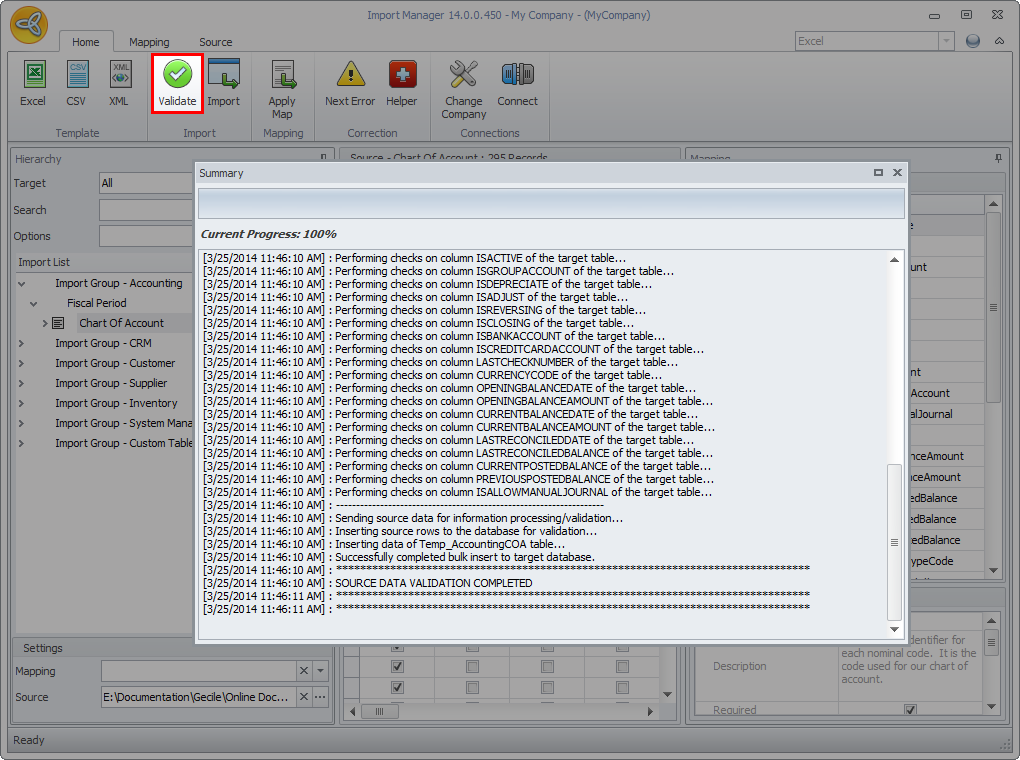The width and height of the screenshot is (1020, 760).
Task: Switch to the Source ribbon tab
Action: point(215,42)
